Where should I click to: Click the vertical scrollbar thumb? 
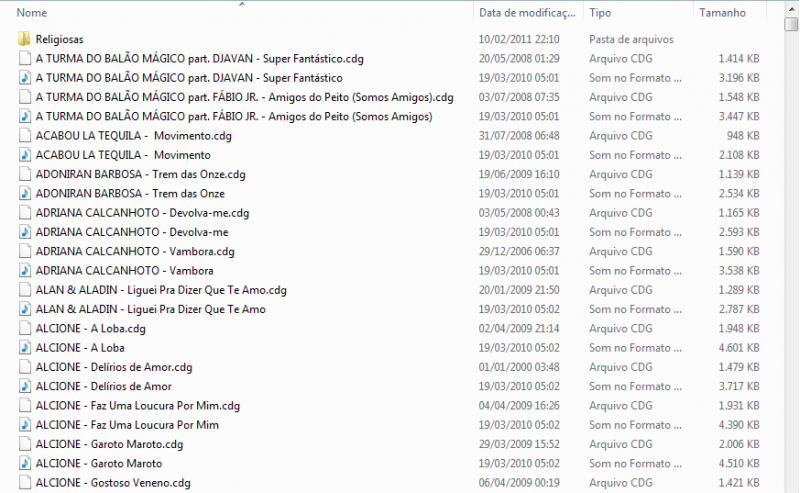tap(791, 24)
